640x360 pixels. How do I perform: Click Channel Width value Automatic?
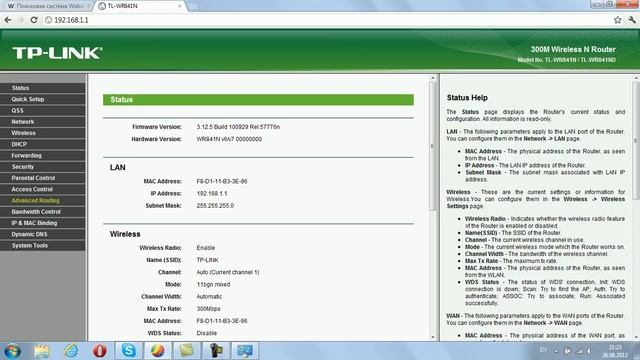(209, 297)
